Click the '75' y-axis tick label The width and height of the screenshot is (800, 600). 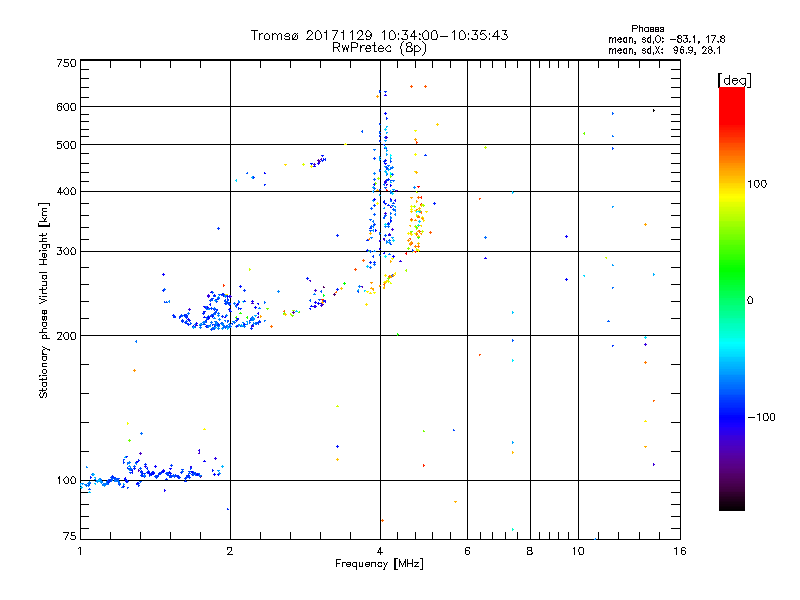tap(70, 536)
